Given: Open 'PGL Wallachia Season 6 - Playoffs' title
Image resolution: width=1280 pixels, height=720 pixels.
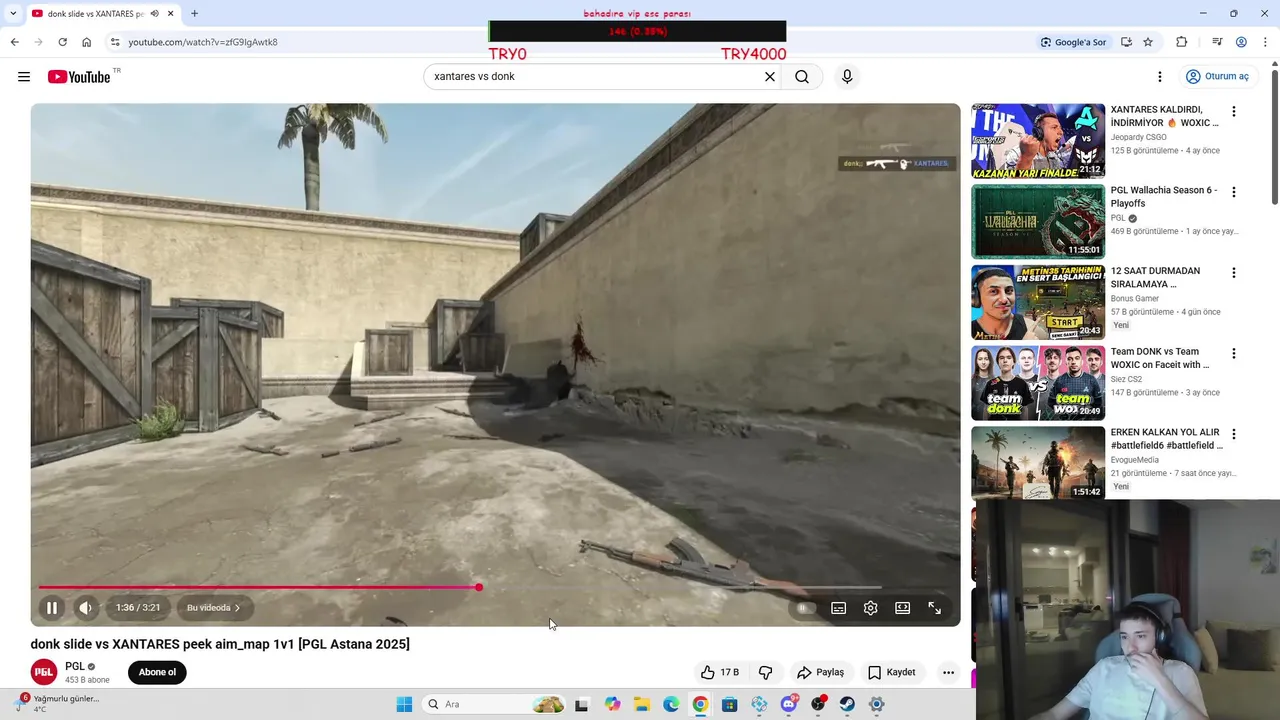Looking at the screenshot, I should [x=1164, y=197].
